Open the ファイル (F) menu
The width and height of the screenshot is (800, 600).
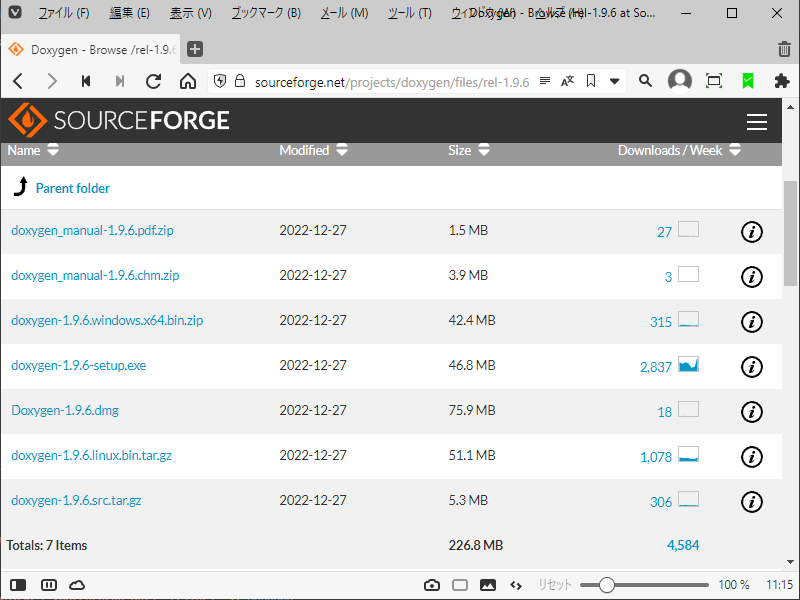tap(64, 13)
